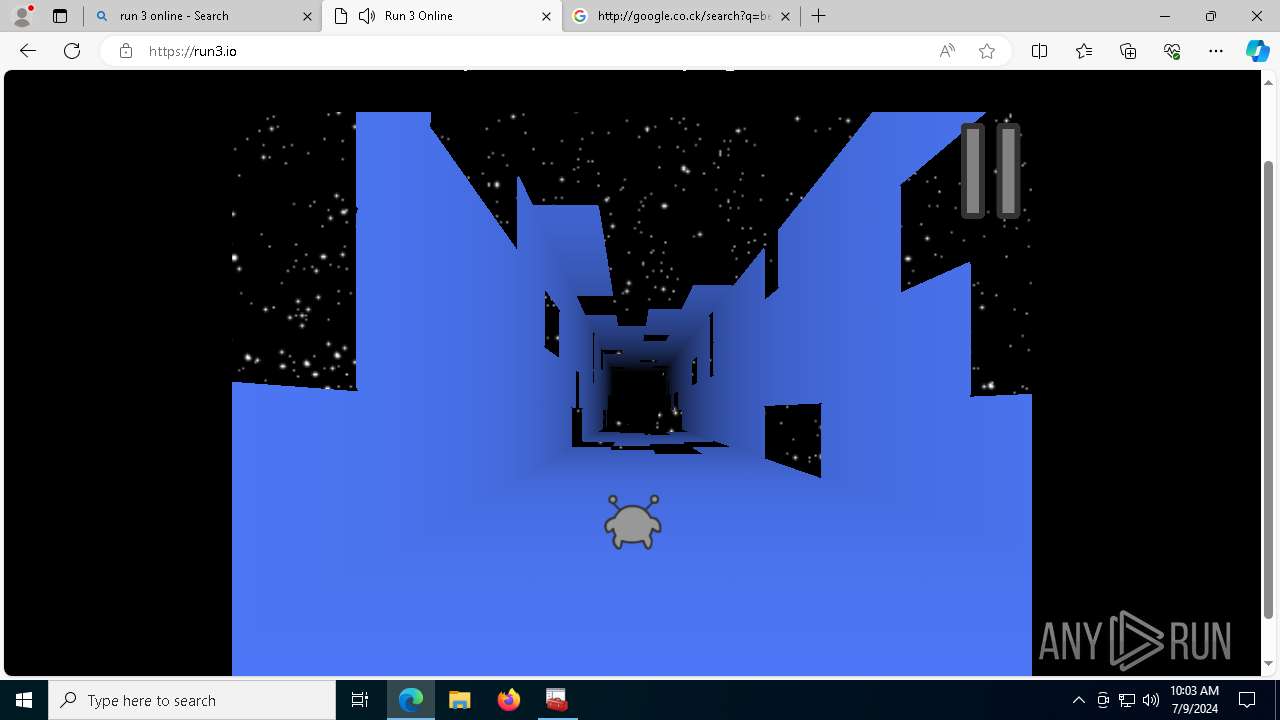Image resolution: width=1280 pixels, height=720 pixels.
Task: Add this page to favorites
Action: [987, 51]
